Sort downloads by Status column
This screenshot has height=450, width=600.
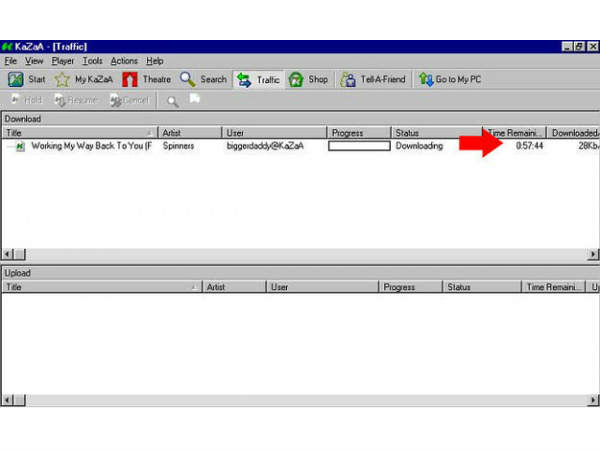coord(437,133)
